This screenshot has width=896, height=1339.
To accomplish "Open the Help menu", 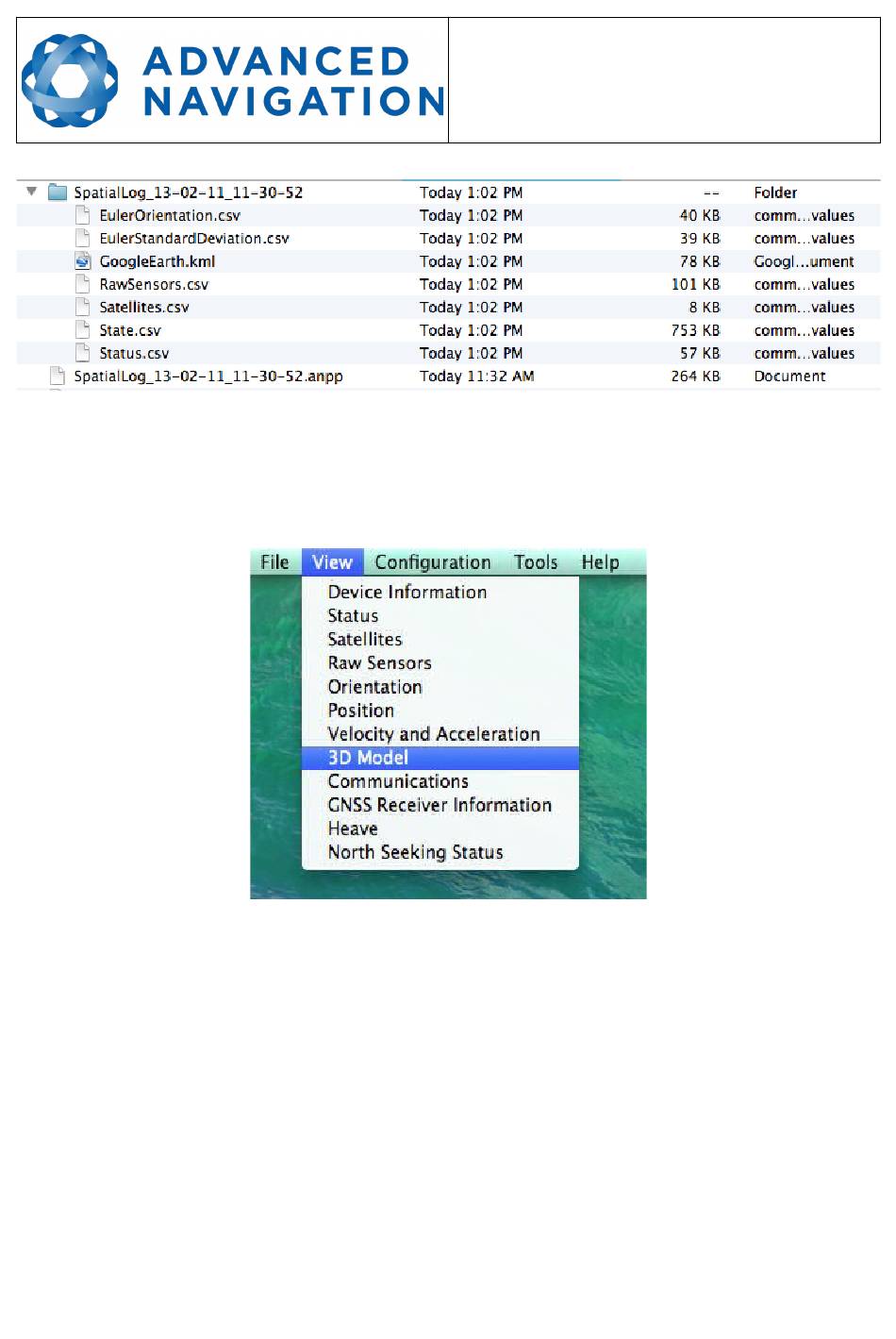I will click(x=600, y=562).
